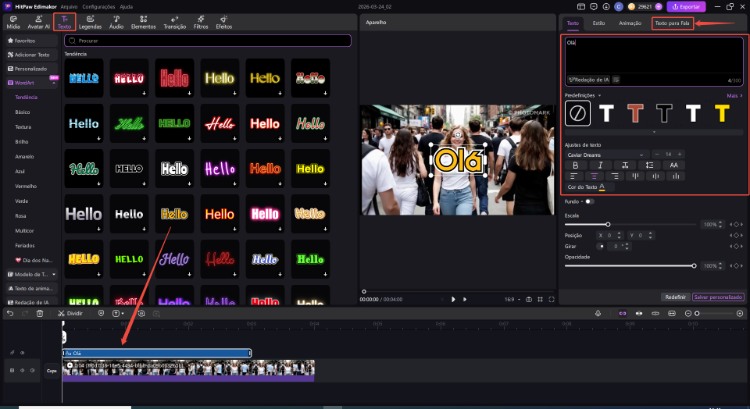This screenshot has width=750, height=409.
Task: Click the Redação de IA button in text box
Action: (589, 80)
